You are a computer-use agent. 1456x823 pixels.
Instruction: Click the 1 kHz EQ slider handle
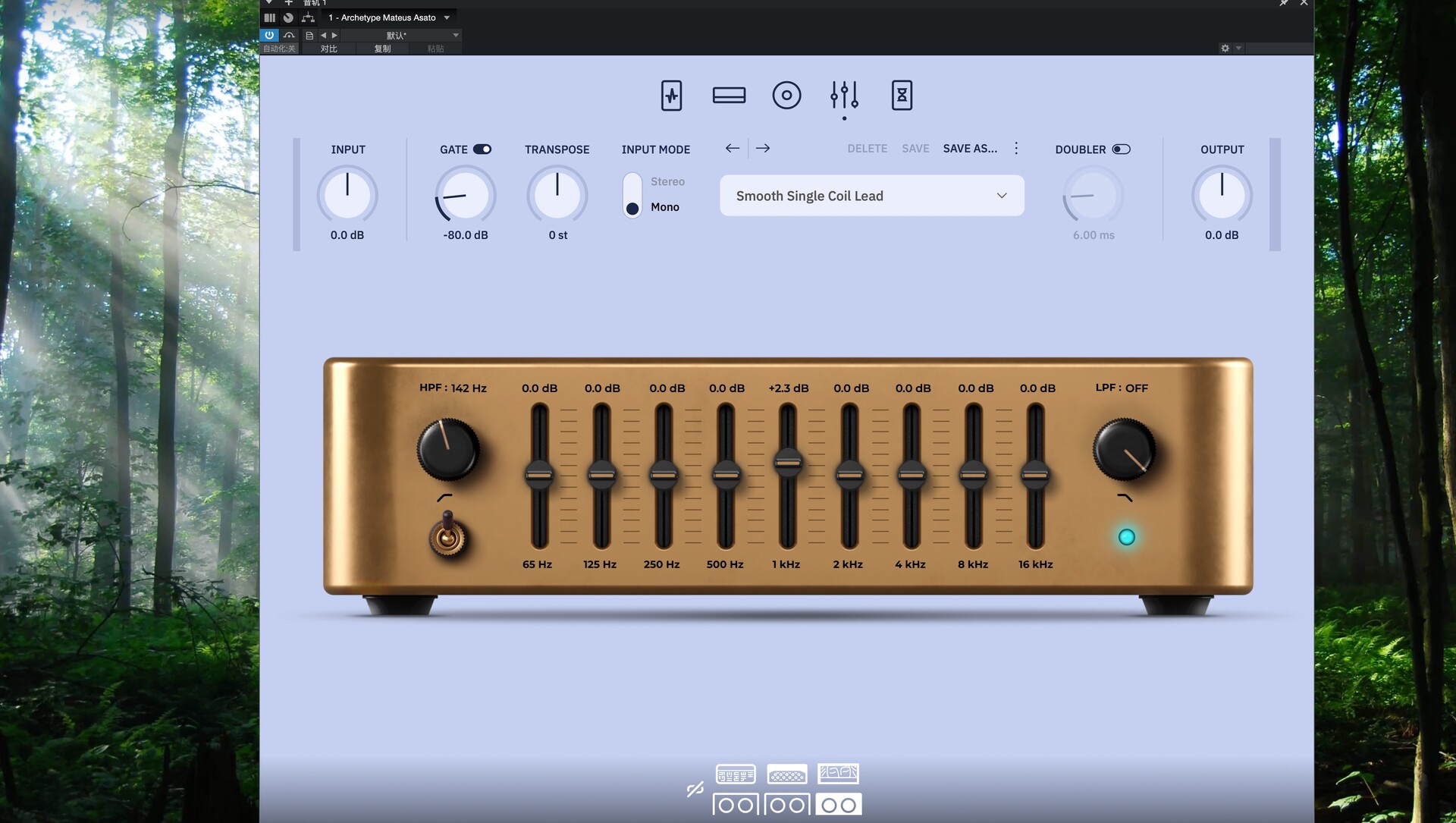click(x=788, y=462)
